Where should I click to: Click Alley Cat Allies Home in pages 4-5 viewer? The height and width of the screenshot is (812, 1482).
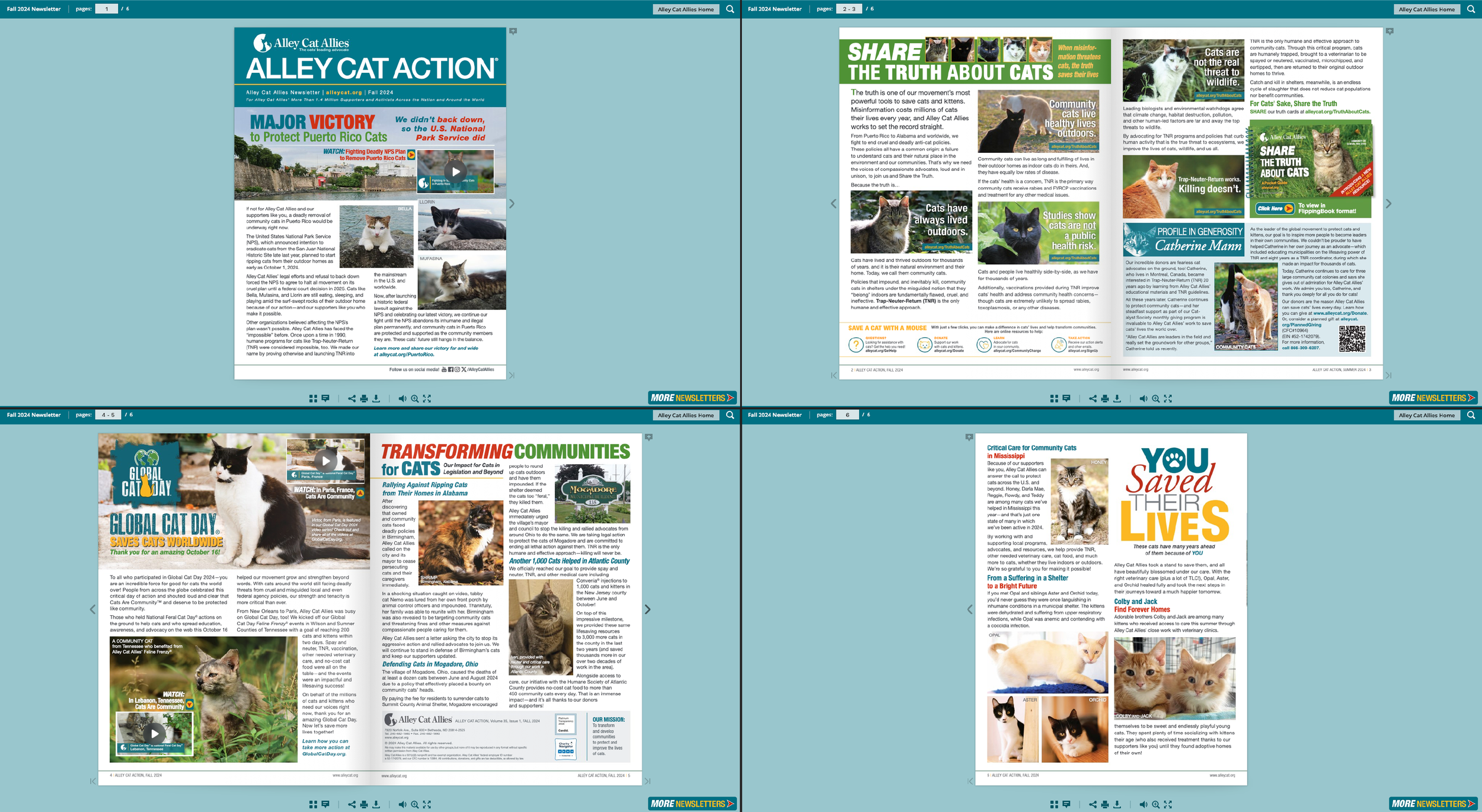[x=686, y=415]
